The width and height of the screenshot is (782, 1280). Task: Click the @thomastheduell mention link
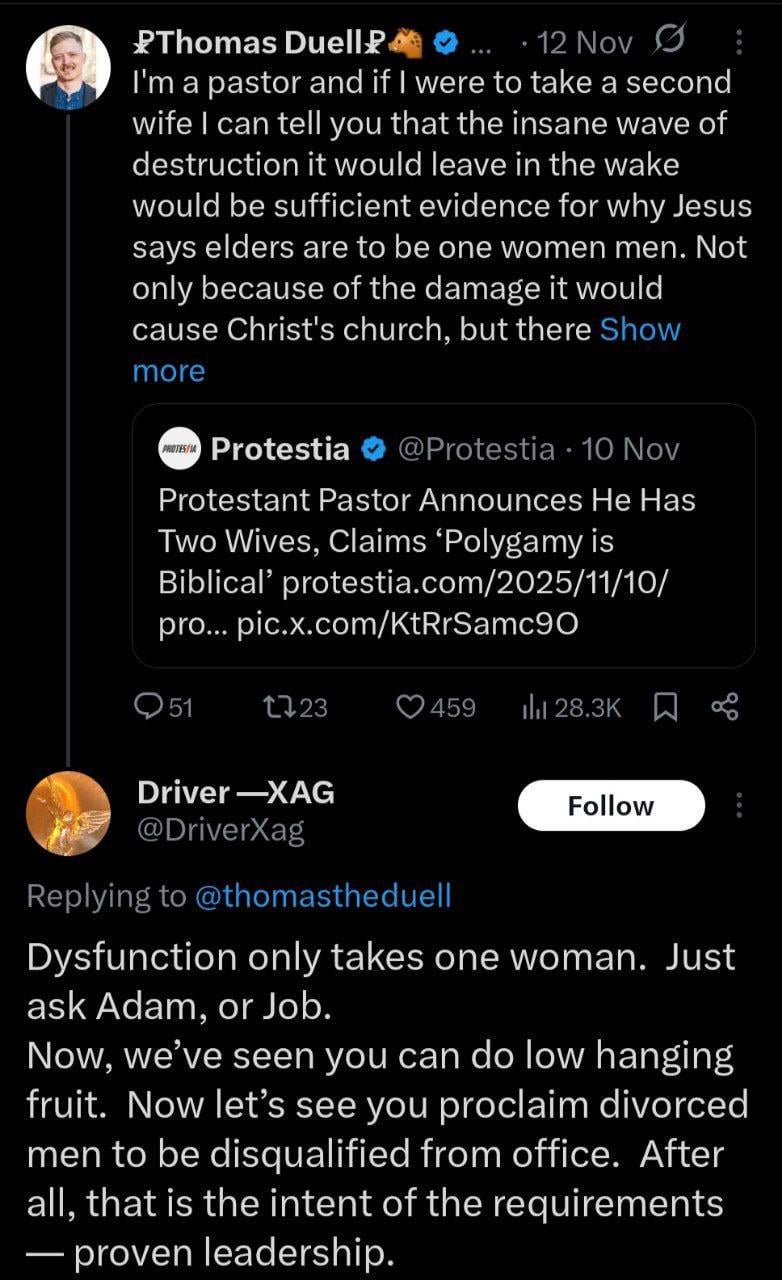click(320, 895)
